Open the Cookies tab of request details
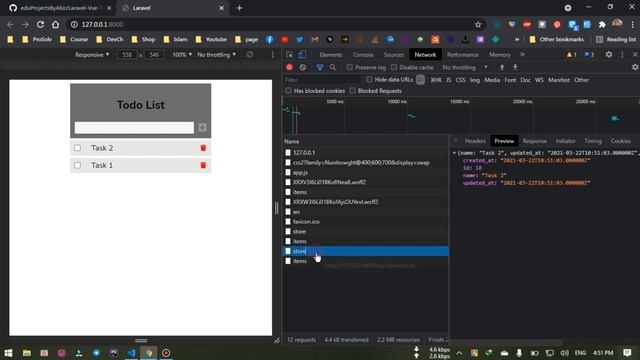Image resolution: width=640 pixels, height=360 pixels. tap(620, 141)
